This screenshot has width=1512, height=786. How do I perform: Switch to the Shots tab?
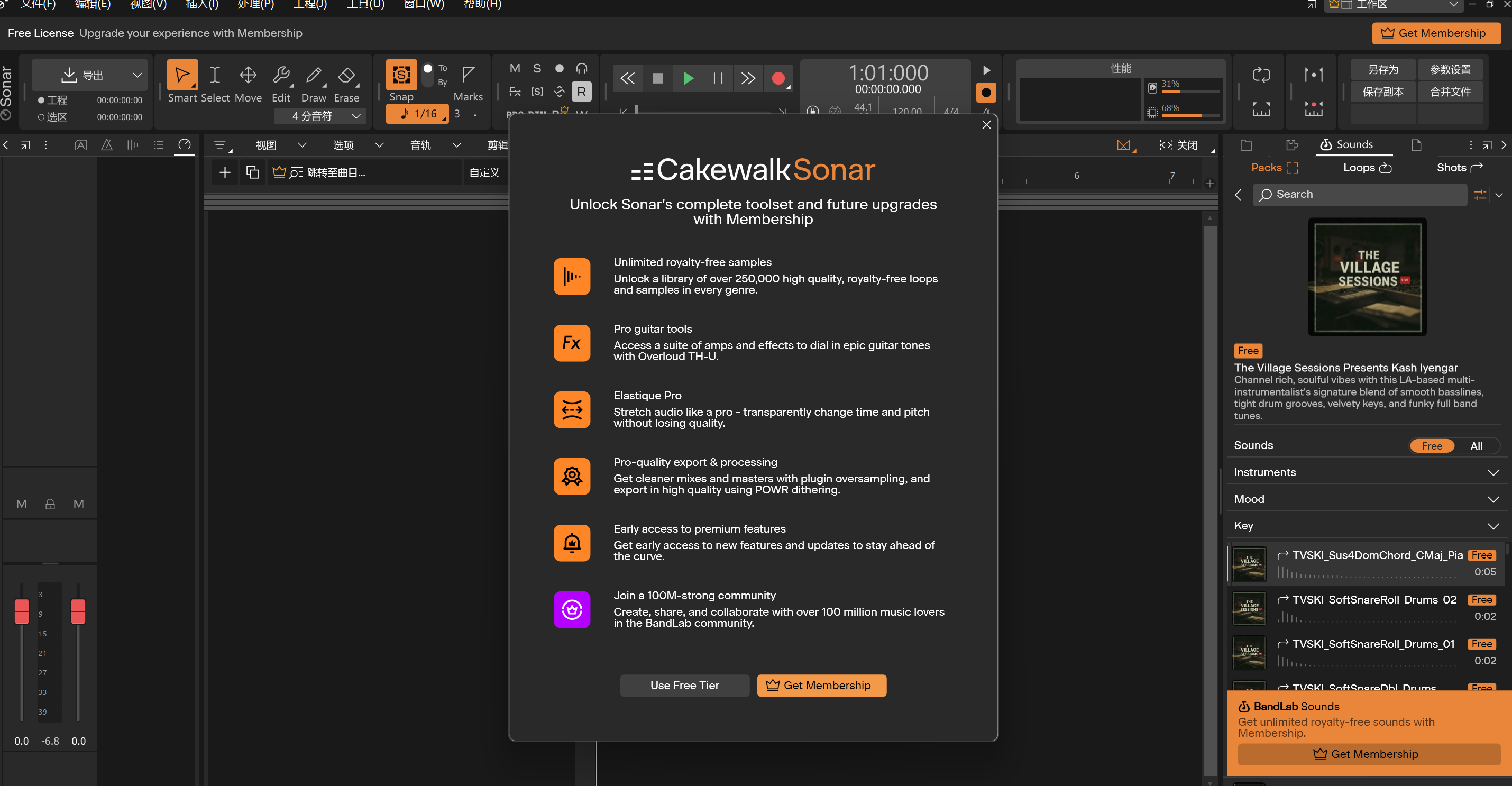pyautogui.click(x=1459, y=168)
